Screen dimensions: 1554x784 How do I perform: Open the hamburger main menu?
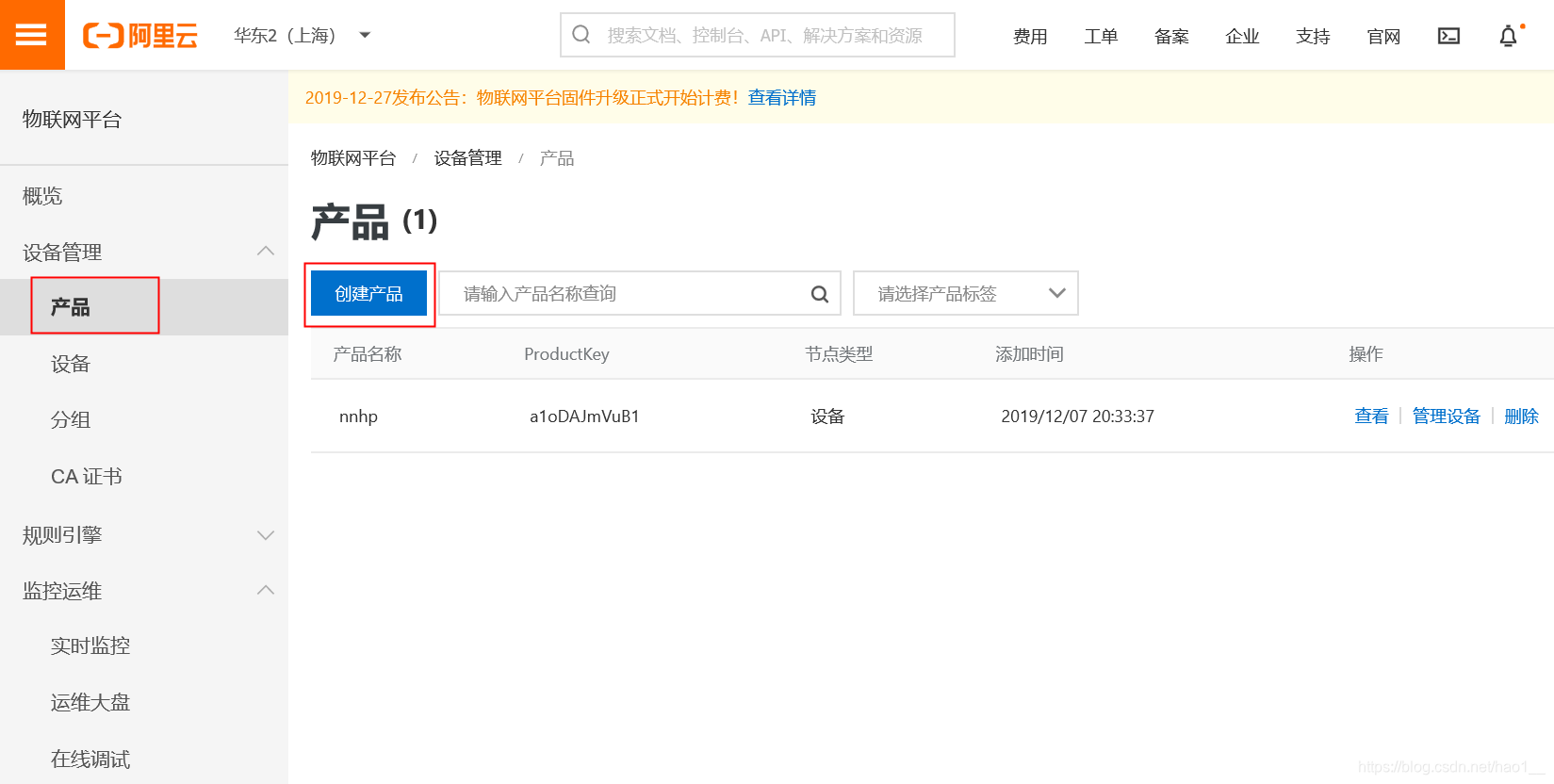32,35
